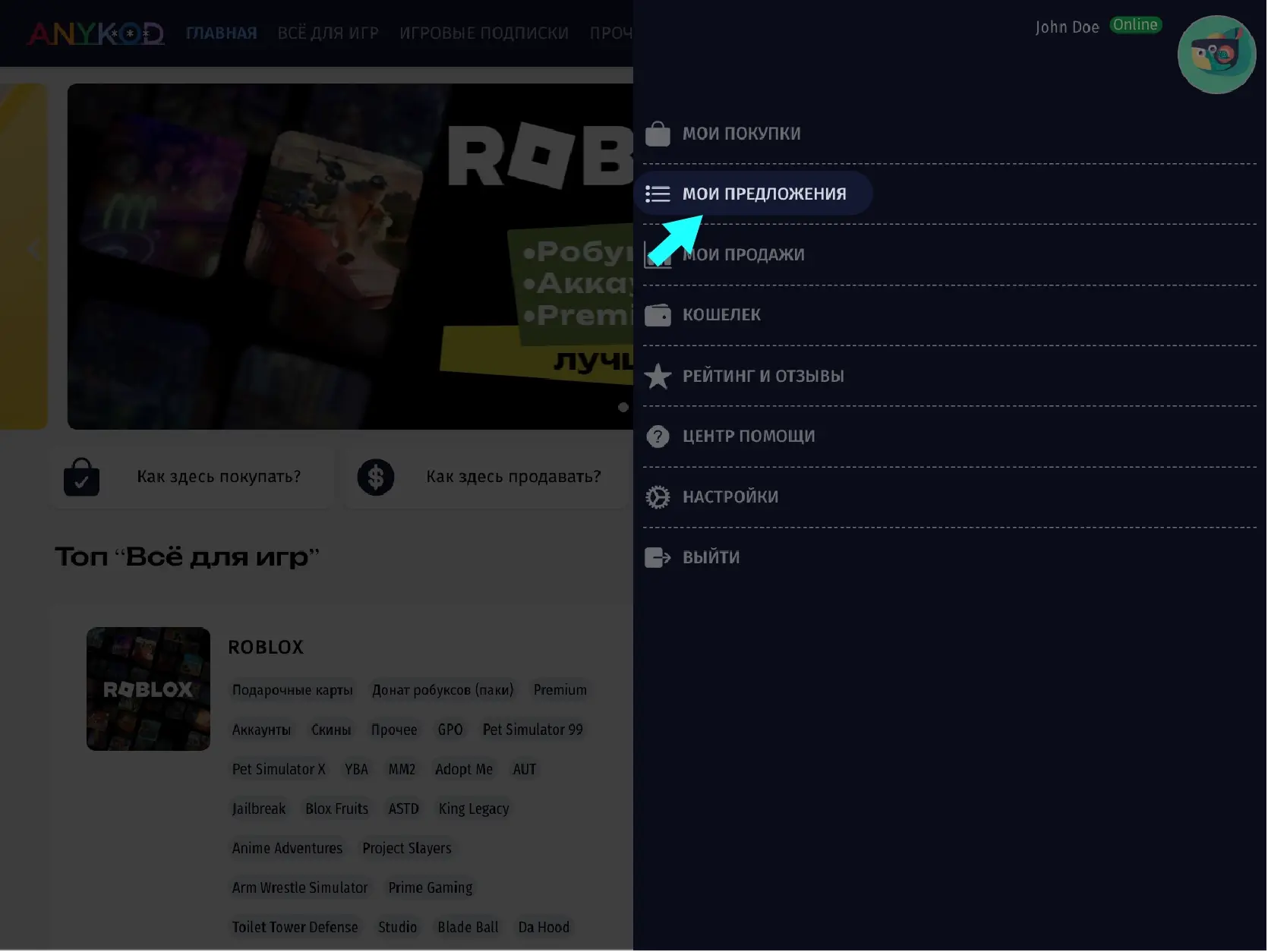Open MM2 category link
Image resolution: width=1268 pixels, height=952 pixels.
point(402,769)
